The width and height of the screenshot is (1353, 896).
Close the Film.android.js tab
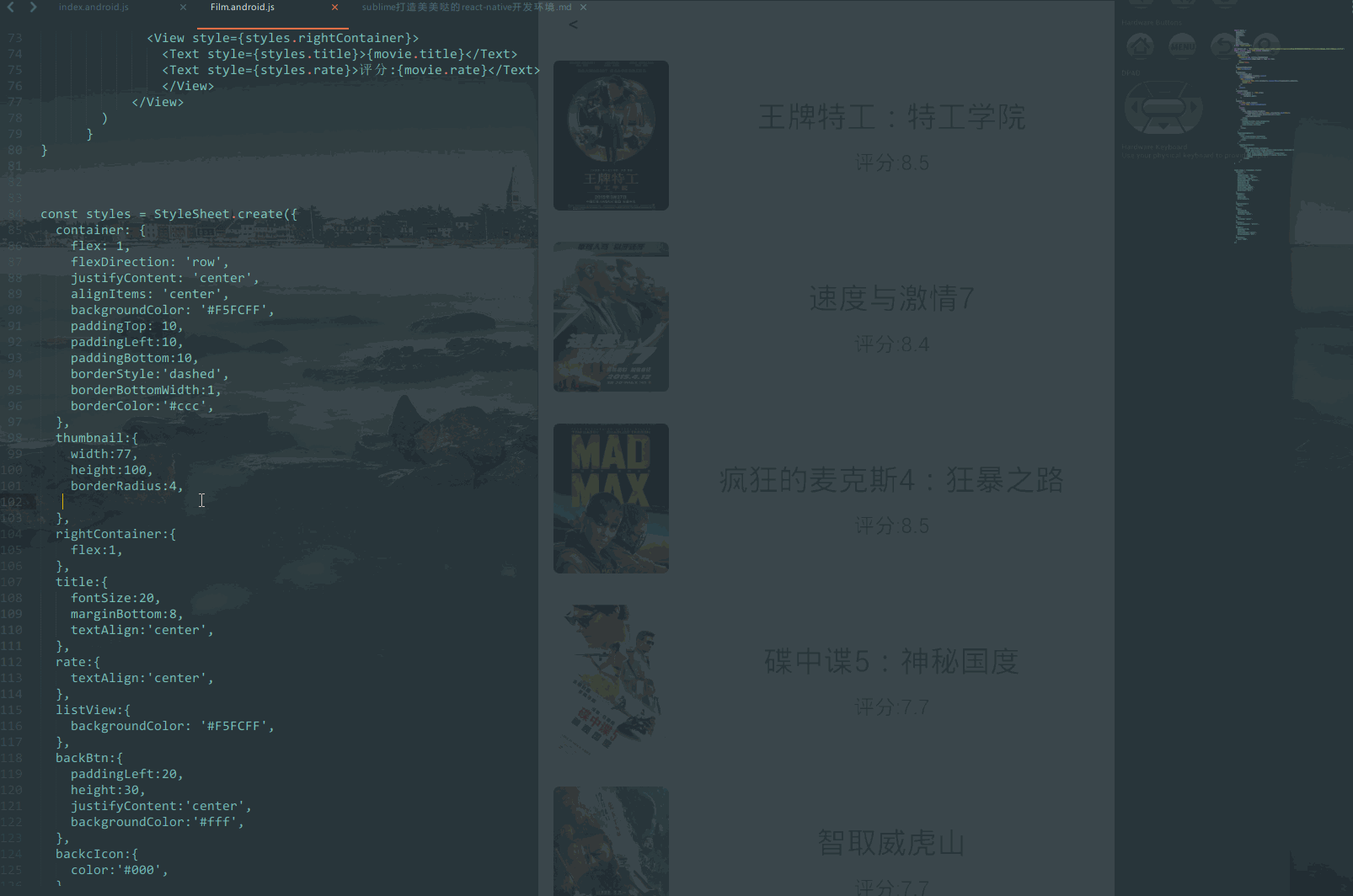[x=334, y=7]
